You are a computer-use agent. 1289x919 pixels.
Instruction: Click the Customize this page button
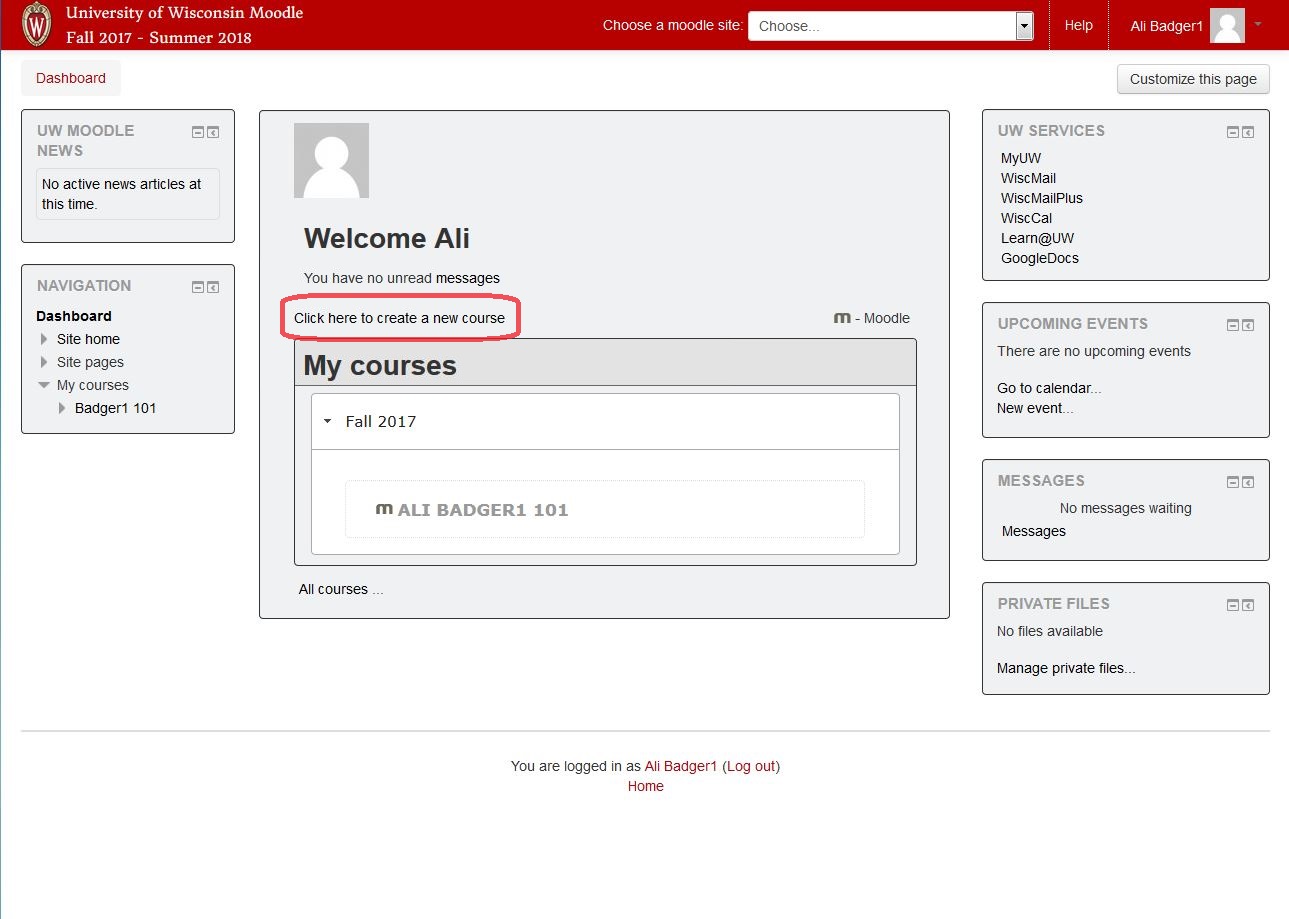tap(1193, 79)
